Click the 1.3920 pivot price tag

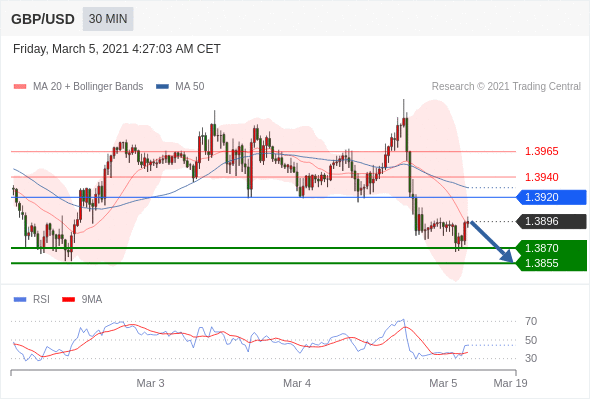click(551, 197)
